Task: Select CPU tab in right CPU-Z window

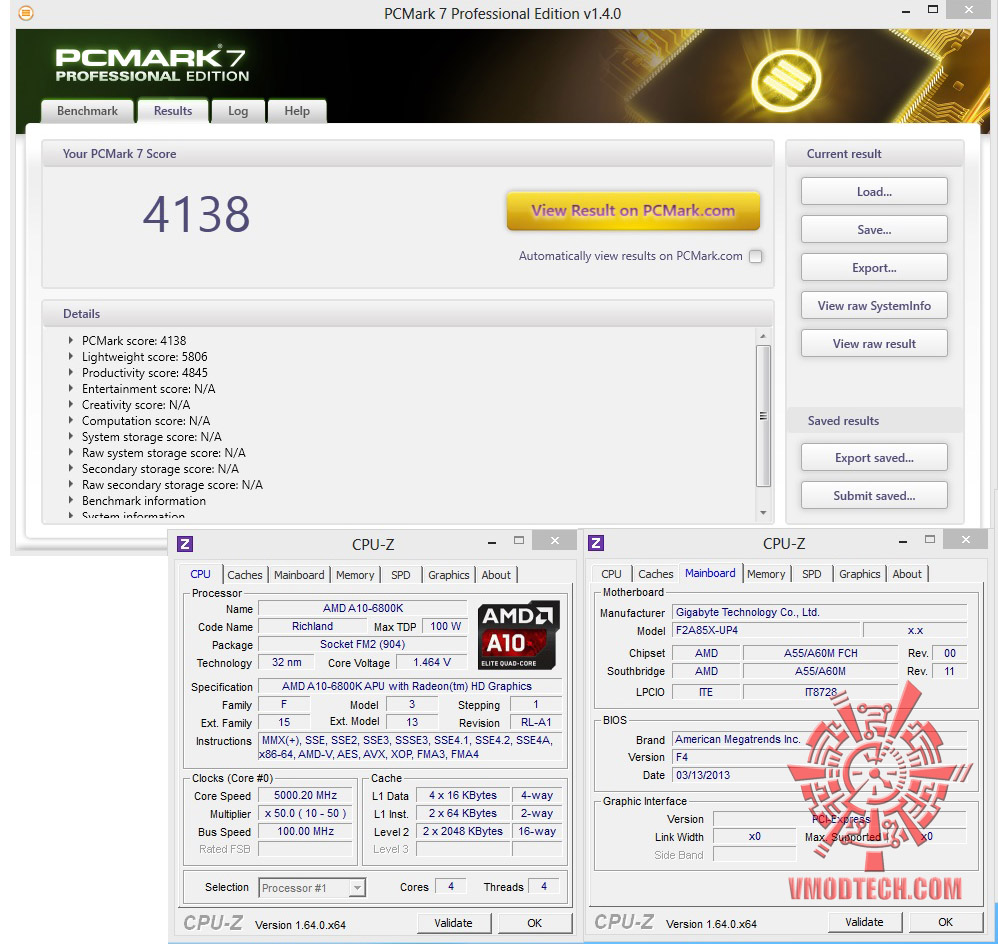Action: [611, 574]
